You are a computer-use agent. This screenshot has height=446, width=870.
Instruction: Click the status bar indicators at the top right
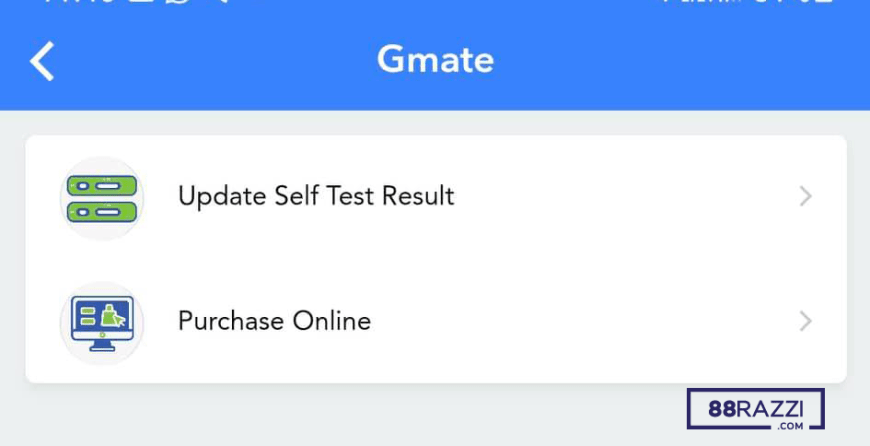[x=749, y=2]
